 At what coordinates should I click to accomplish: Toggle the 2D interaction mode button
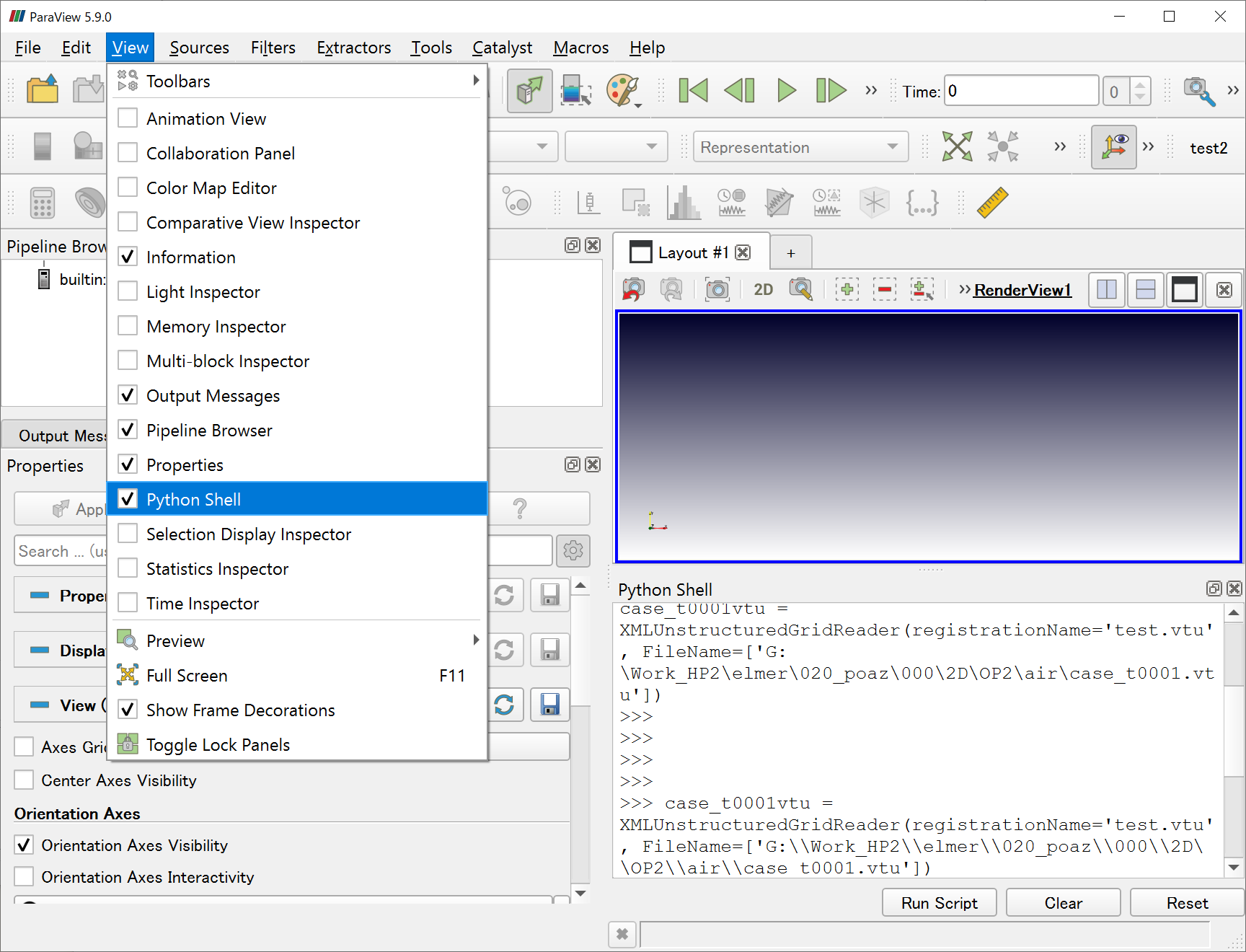click(763, 290)
